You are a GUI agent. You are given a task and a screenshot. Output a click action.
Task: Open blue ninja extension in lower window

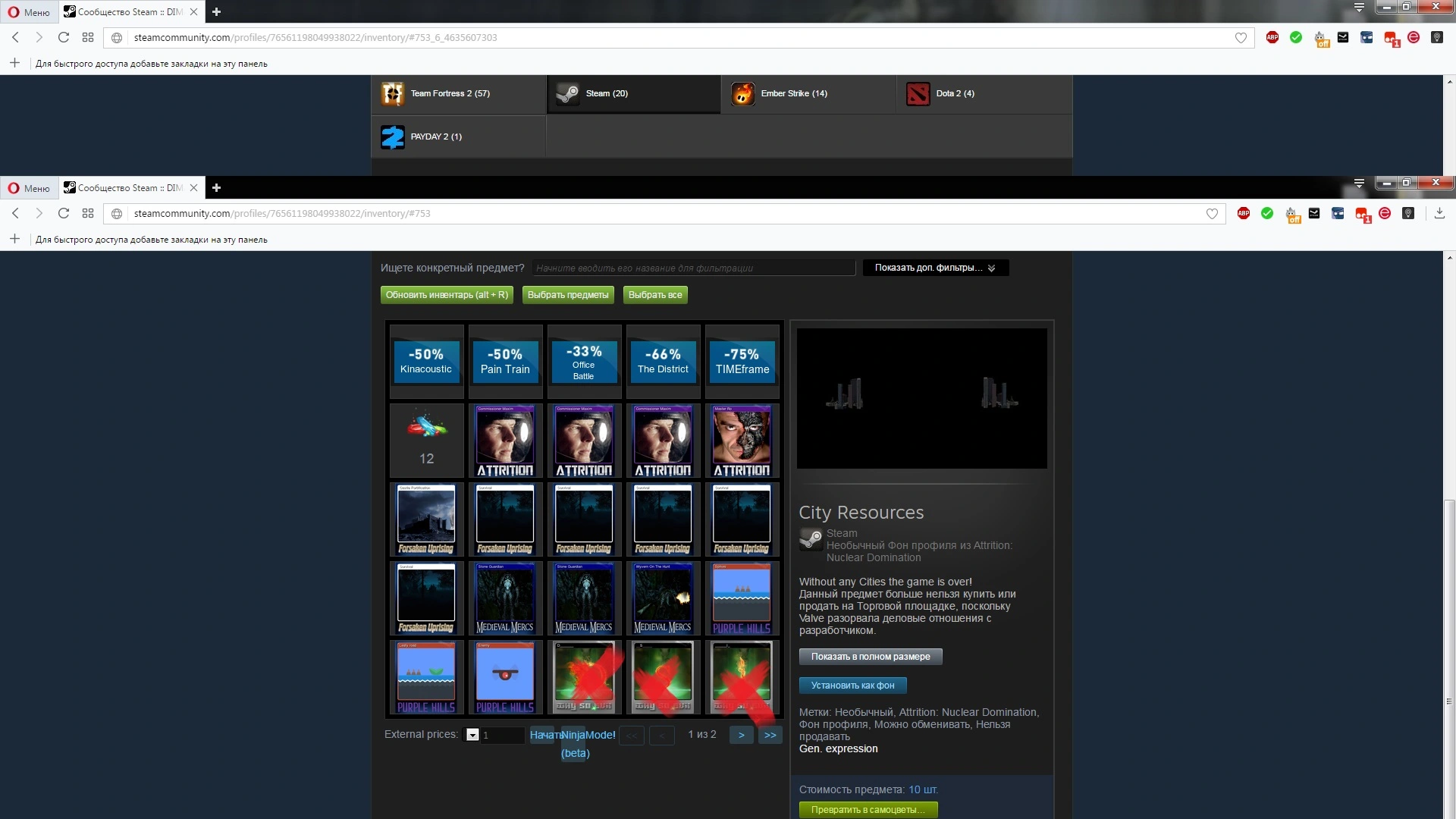1338,214
